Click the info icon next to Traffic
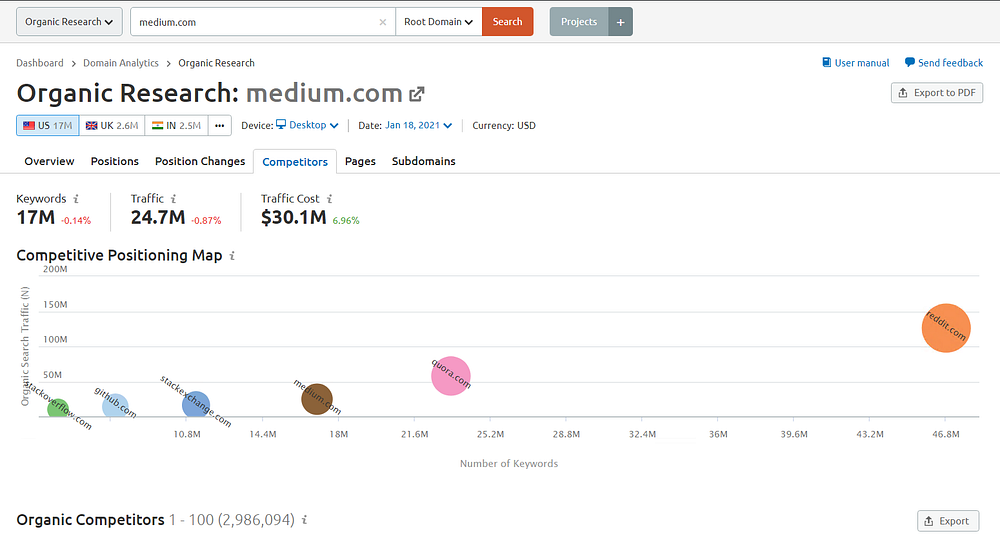The width and height of the screenshot is (1000, 536). pos(173,199)
